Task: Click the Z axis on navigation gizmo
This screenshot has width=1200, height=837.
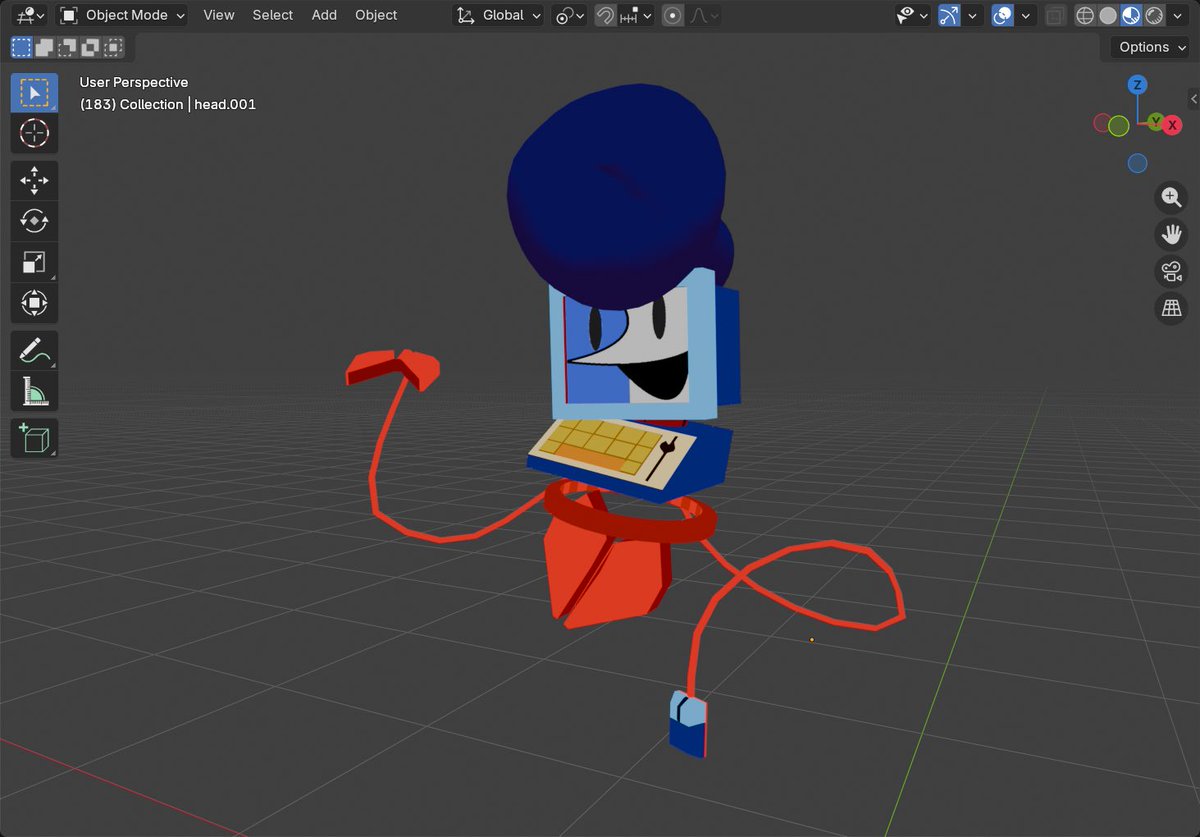Action: point(1138,85)
